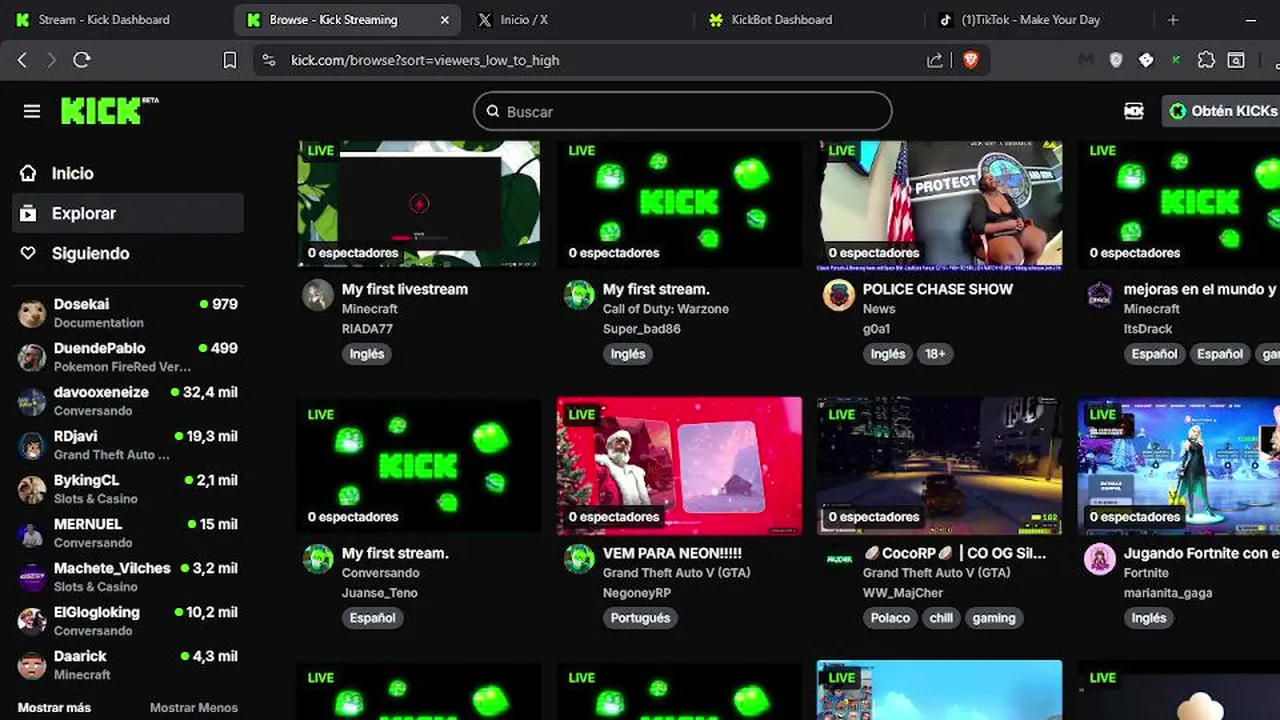Open the hamburger sidebar menu
The width and height of the screenshot is (1280, 720).
[32, 111]
